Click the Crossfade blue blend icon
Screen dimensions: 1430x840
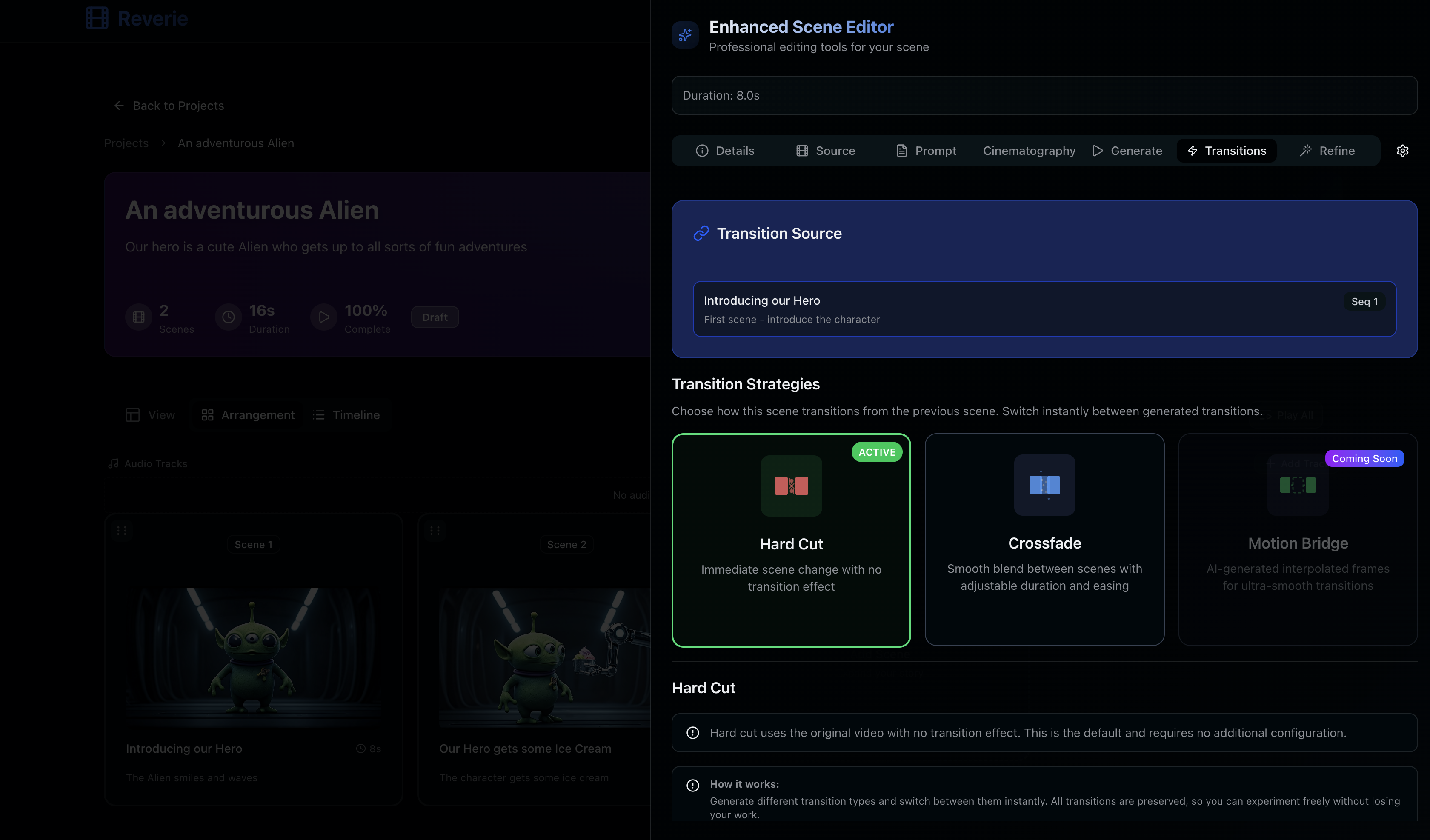pos(1044,485)
